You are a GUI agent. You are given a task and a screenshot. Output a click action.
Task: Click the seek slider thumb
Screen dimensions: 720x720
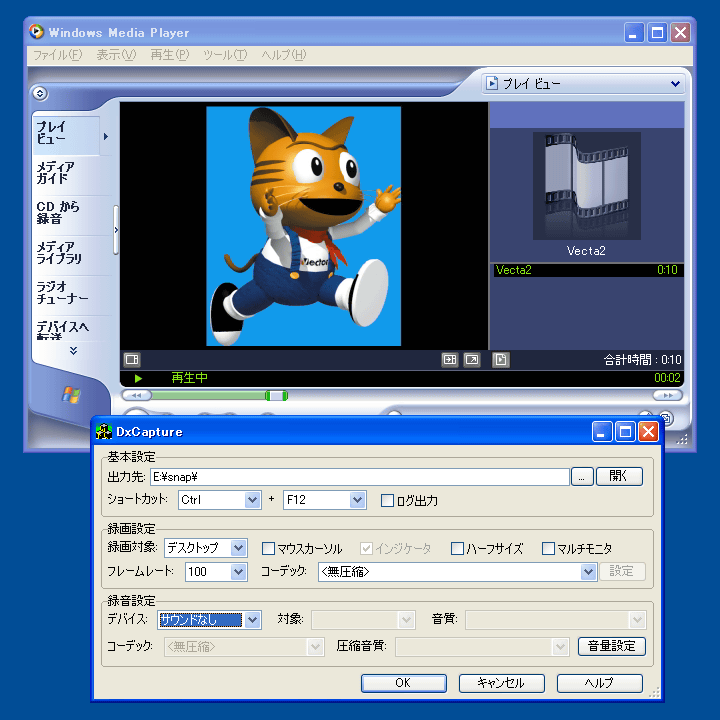[276, 395]
